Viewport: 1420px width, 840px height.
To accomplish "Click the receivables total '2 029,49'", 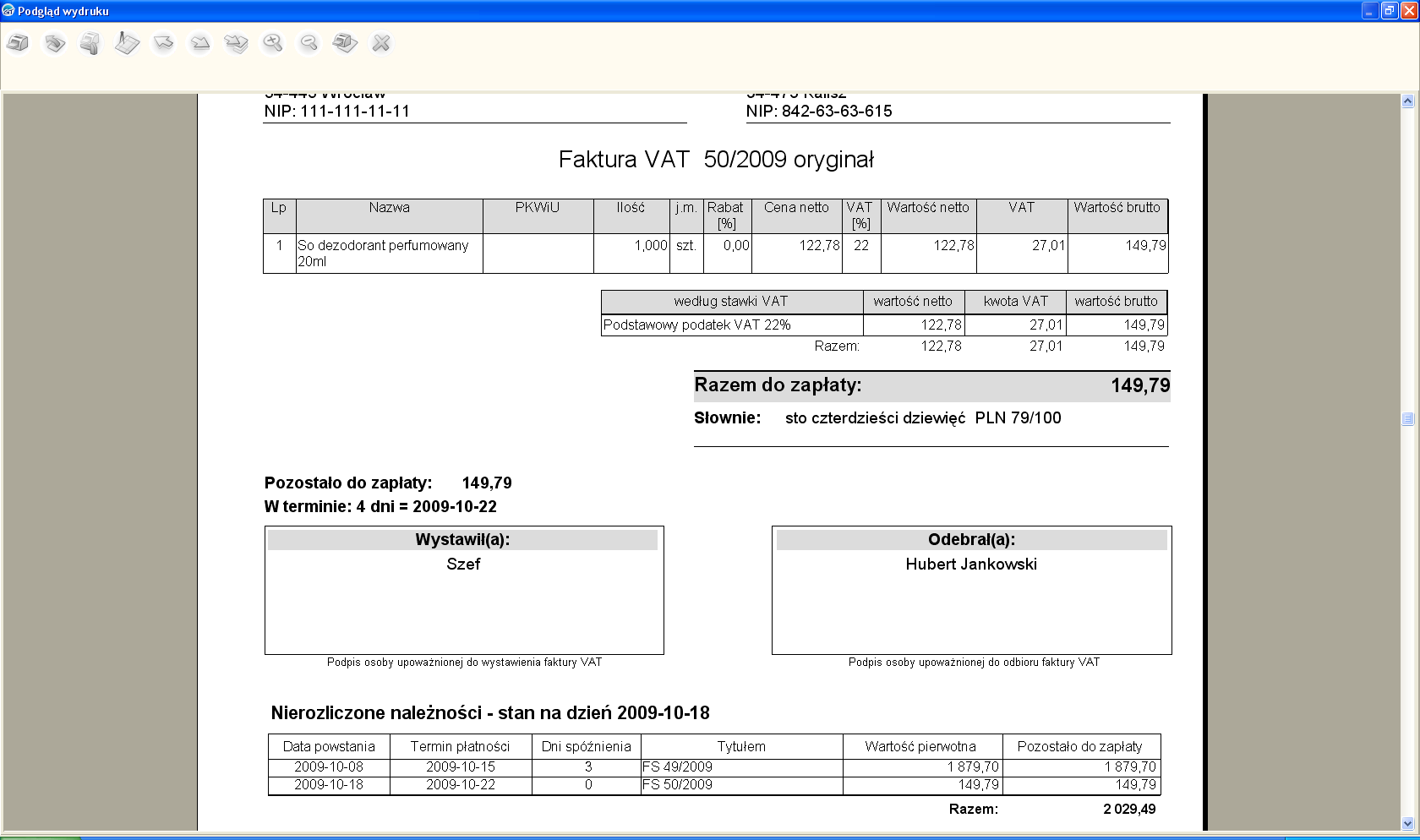I will (x=1129, y=810).
